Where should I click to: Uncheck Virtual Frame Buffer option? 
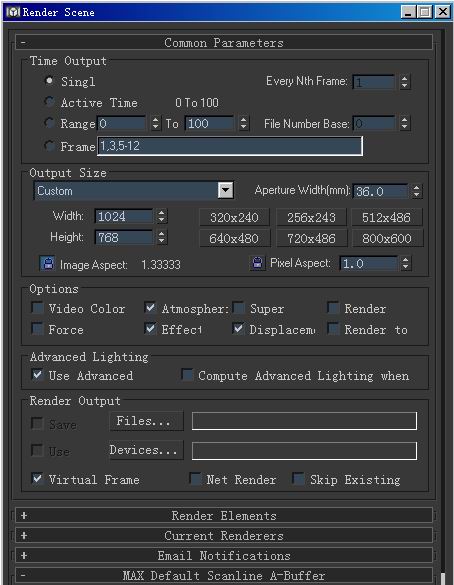(37, 479)
